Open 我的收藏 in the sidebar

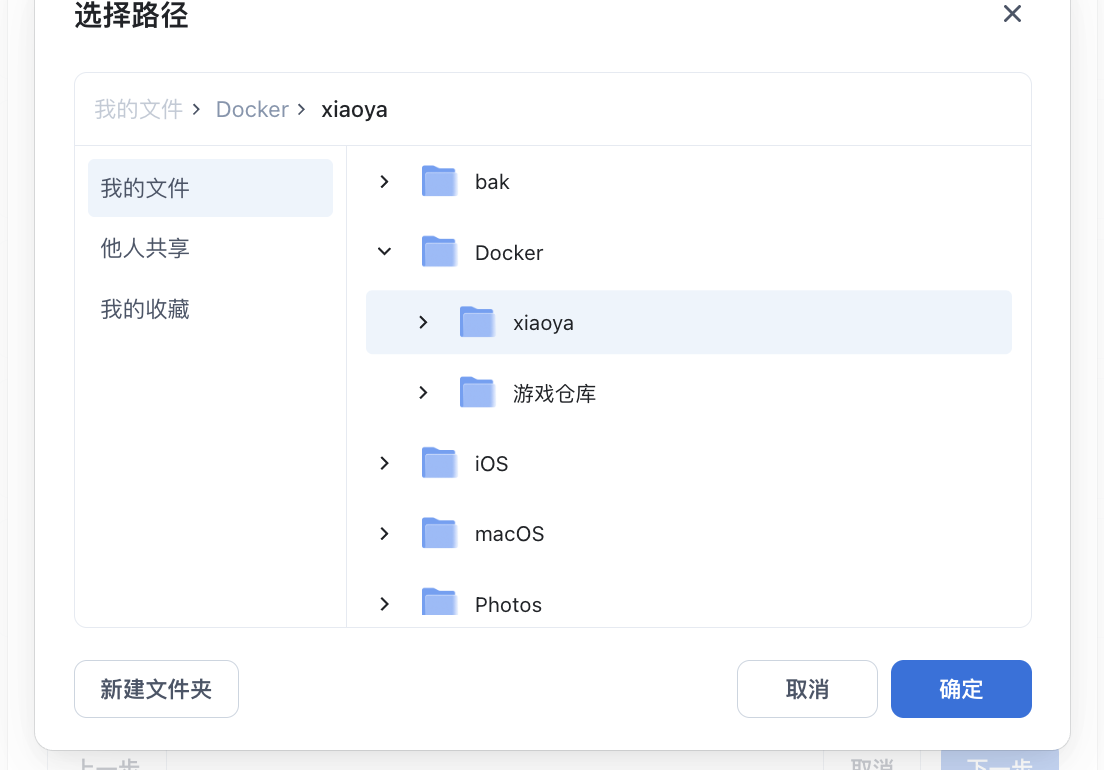point(146,310)
